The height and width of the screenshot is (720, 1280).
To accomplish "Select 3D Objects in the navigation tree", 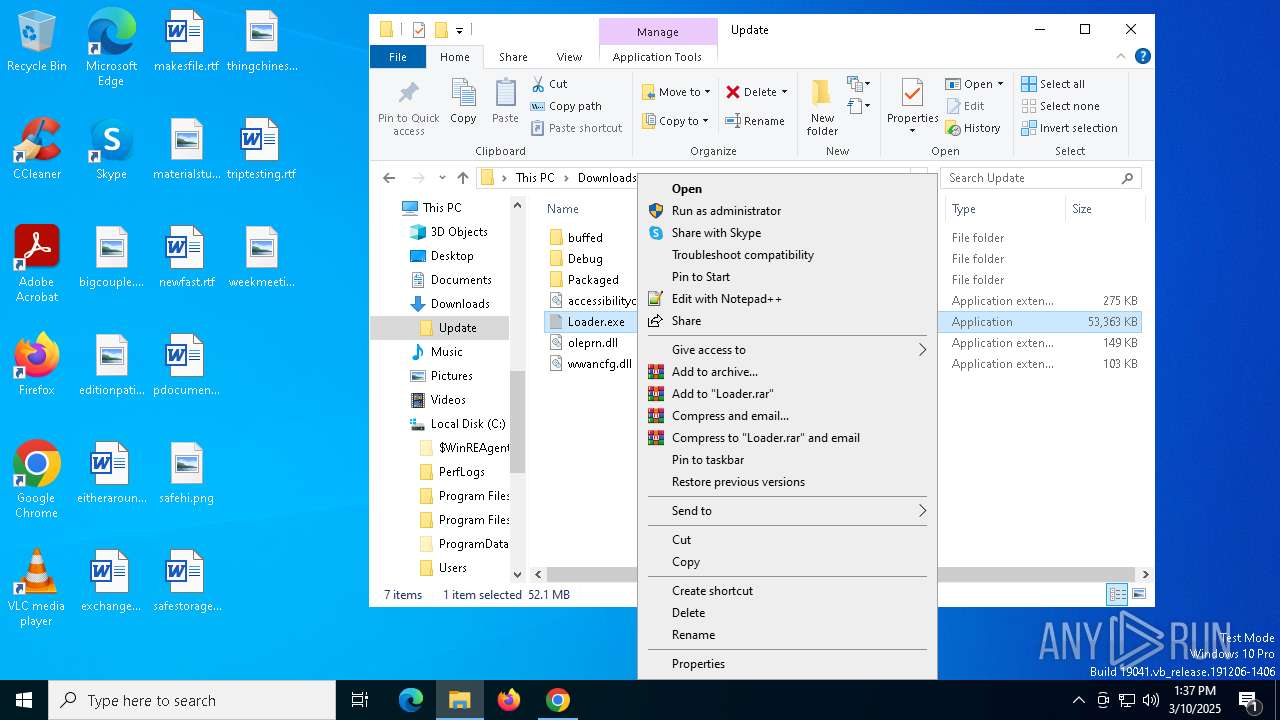I will click(x=459, y=232).
